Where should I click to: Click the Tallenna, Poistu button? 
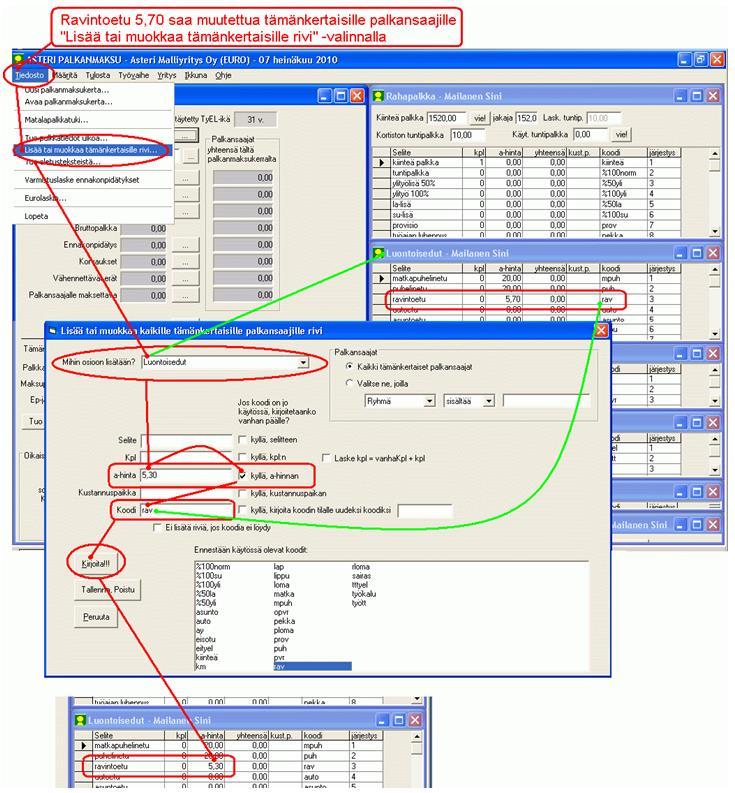pos(108,590)
